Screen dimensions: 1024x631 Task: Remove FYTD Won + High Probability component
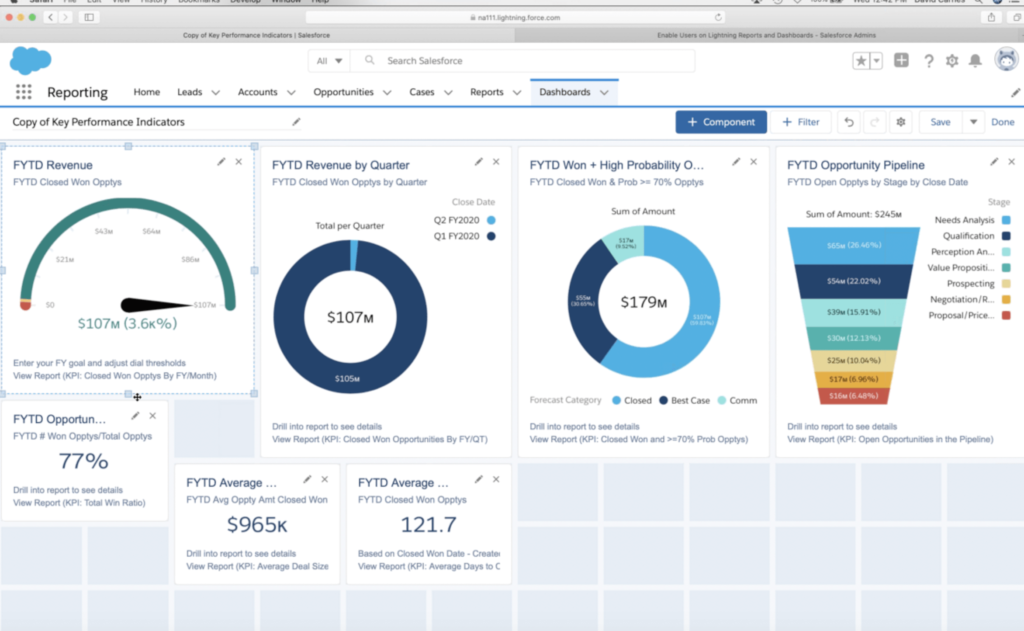pyautogui.click(x=754, y=161)
